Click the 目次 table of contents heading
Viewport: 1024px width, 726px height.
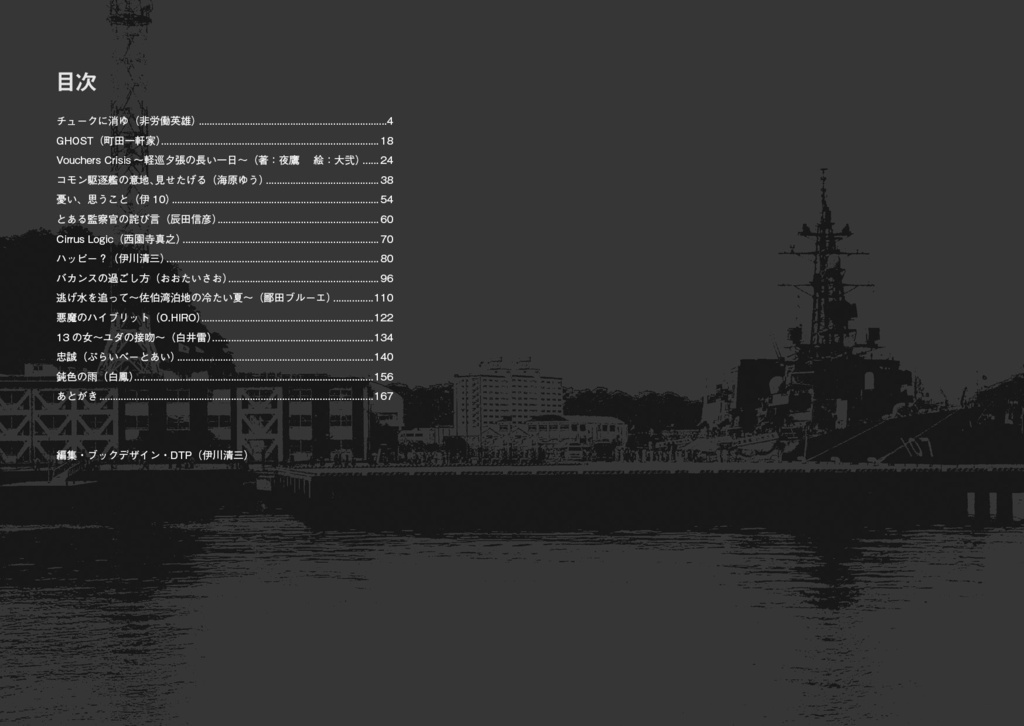point(76,83)
